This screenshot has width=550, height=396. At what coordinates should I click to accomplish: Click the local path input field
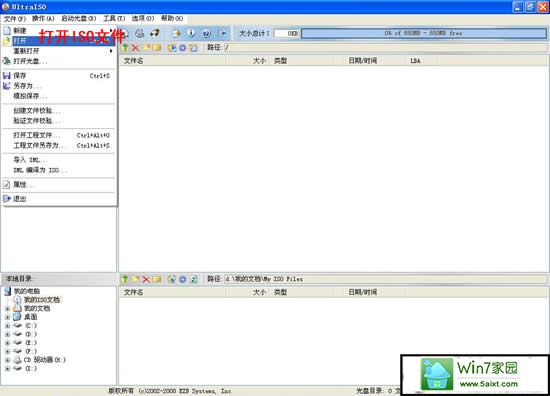385,279
